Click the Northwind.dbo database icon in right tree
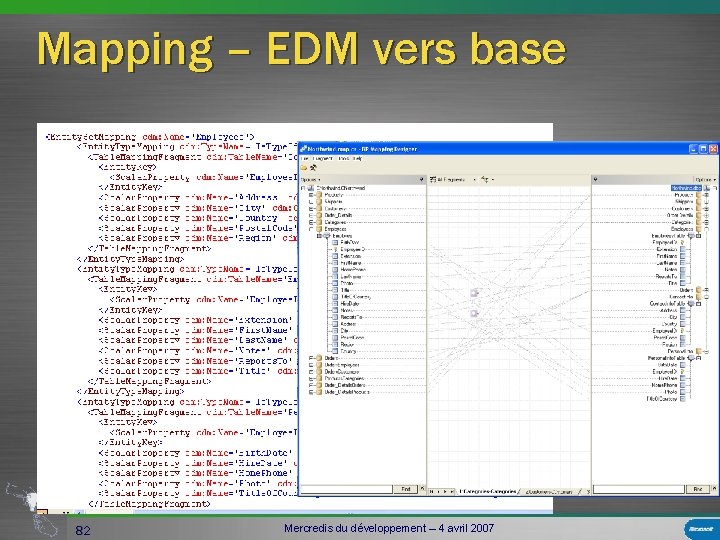 (x=707, y=188)
